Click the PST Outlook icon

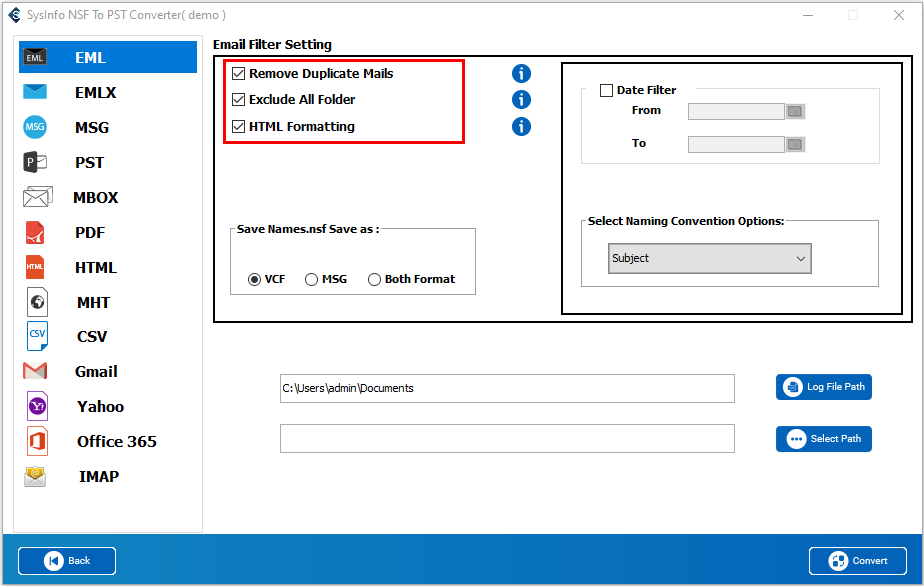point(35,162)
